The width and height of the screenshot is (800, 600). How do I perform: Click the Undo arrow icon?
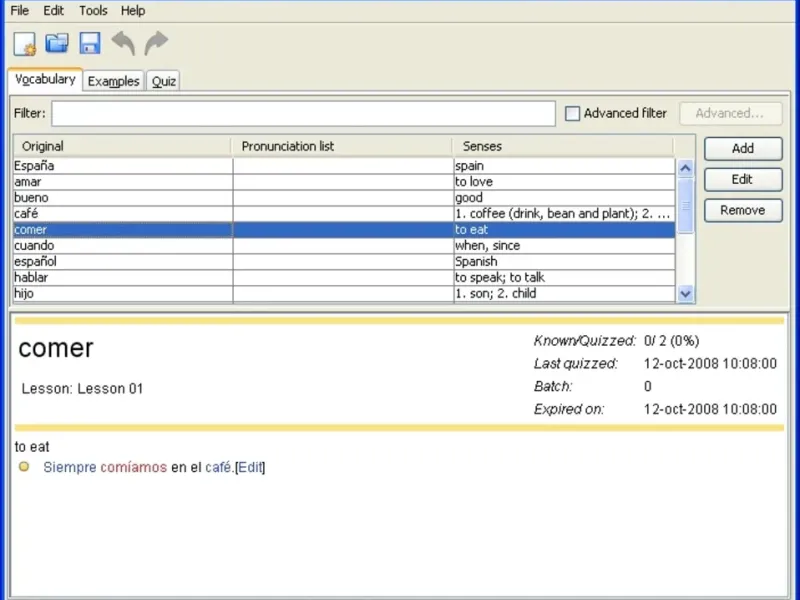[123, 43]
